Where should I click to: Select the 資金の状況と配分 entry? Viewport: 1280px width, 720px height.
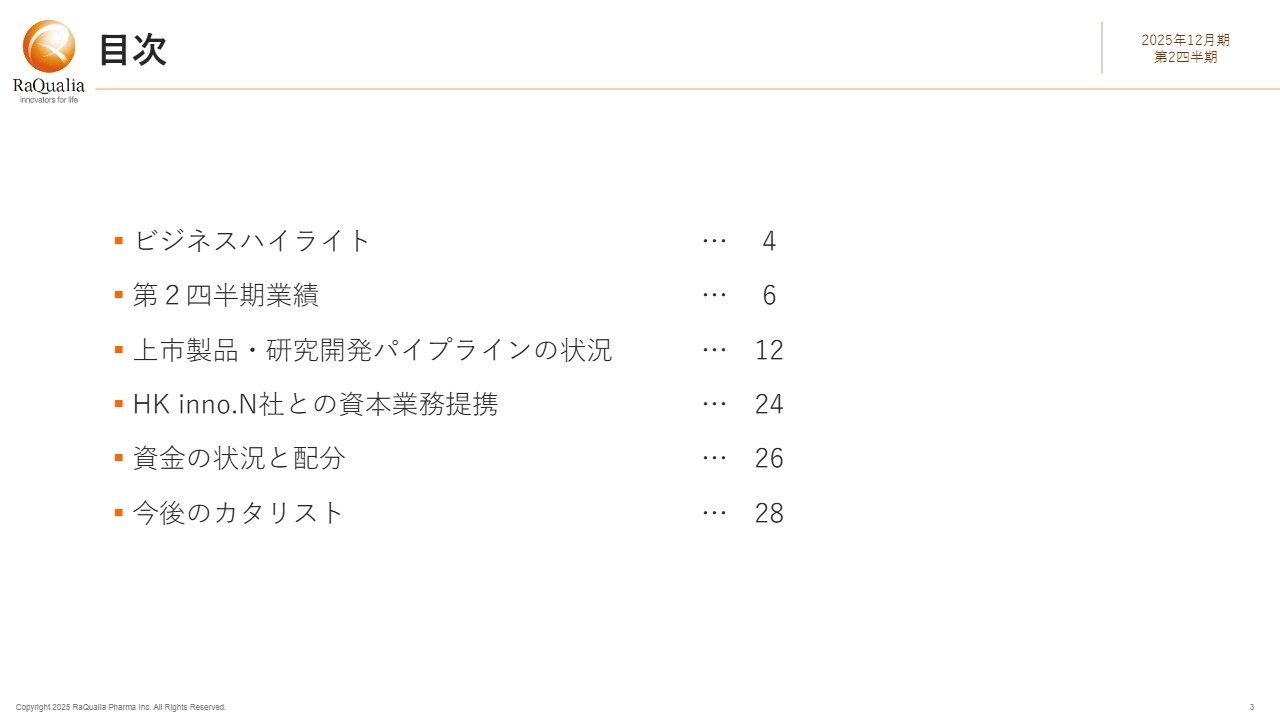pyautogui.click(x=239, y=458)
